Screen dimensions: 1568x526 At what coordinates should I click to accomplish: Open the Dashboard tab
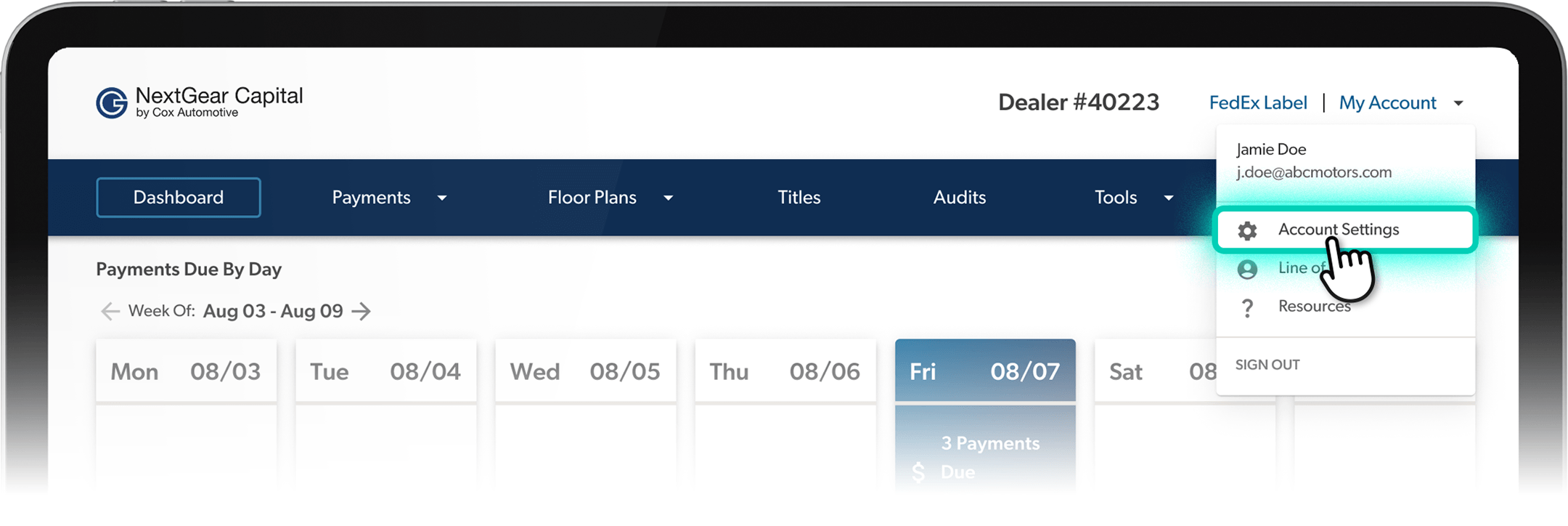[x=179, y=197]
